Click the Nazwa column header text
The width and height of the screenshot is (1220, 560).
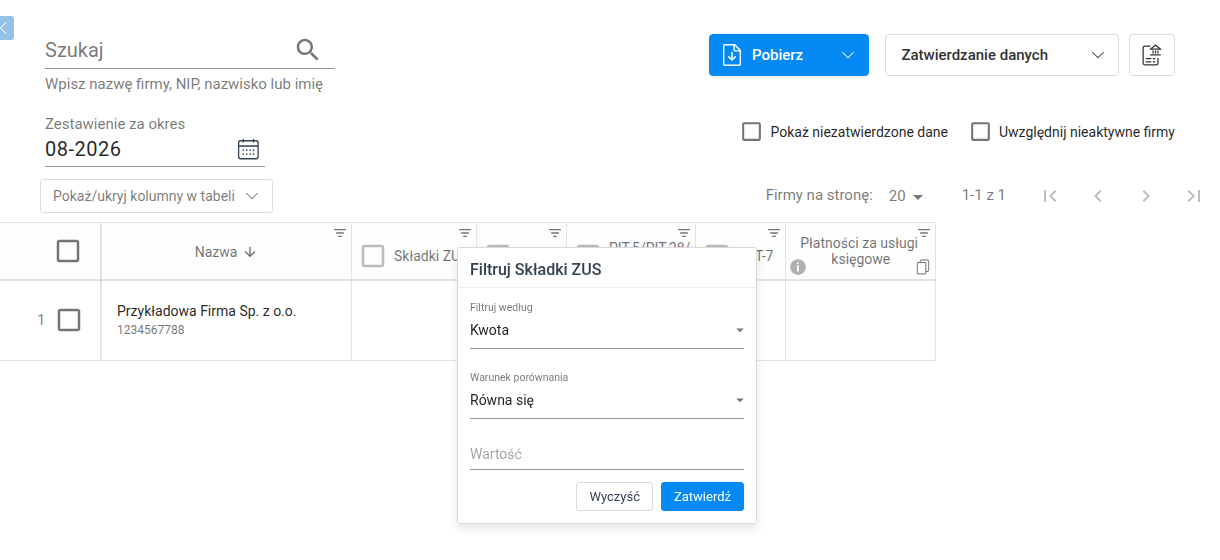tap(216, 252)
